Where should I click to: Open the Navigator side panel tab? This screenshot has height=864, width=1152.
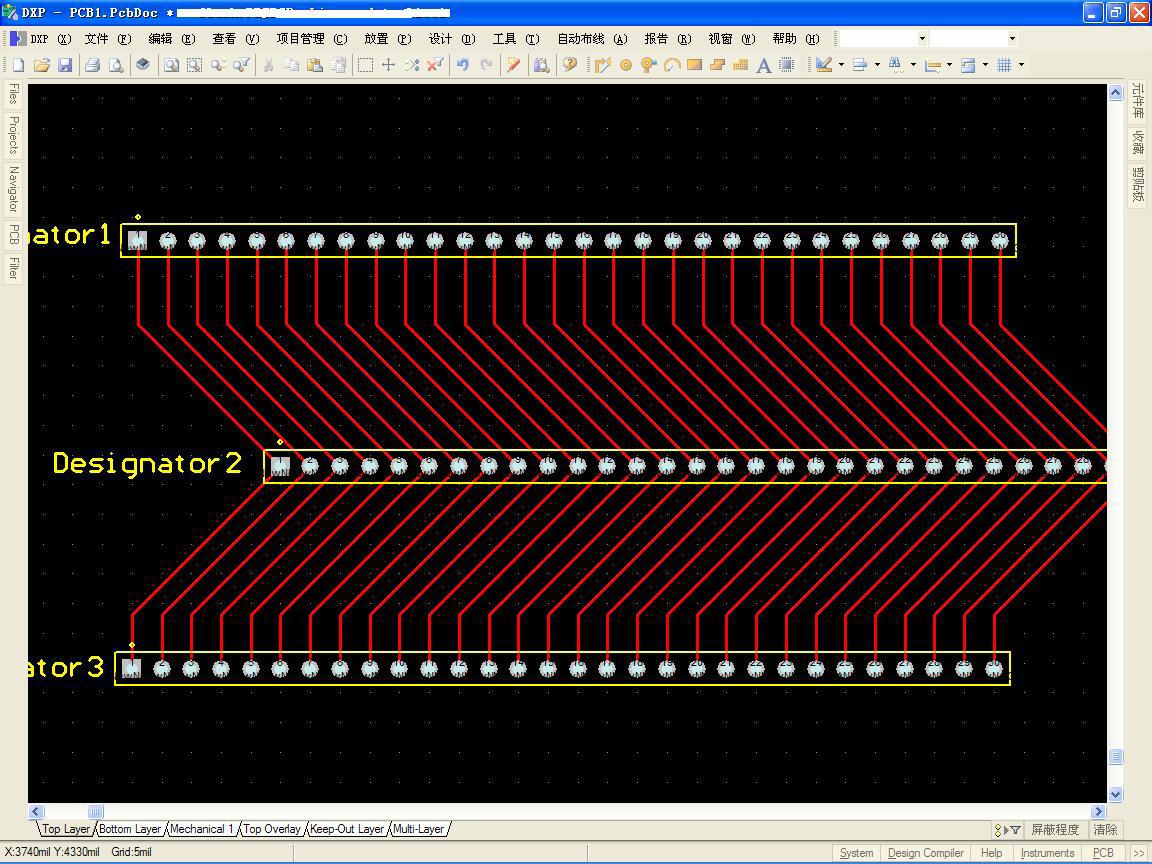coord(13,189)
